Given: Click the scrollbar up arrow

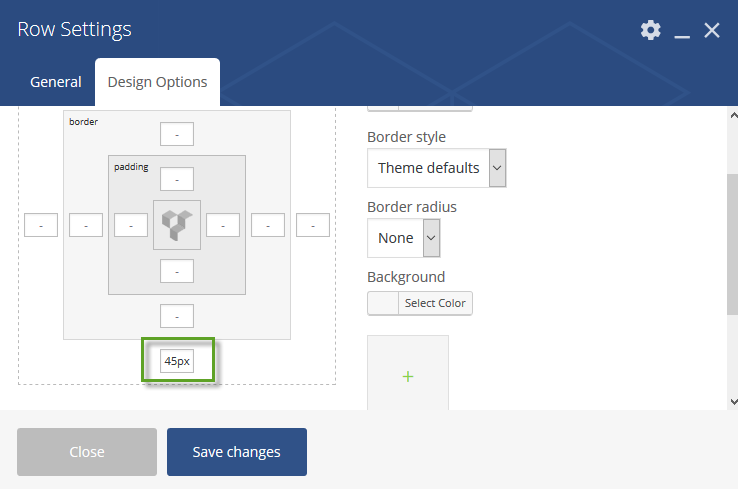Looking at the screenshot, I should pyautogui.click(x=733, y=115).
